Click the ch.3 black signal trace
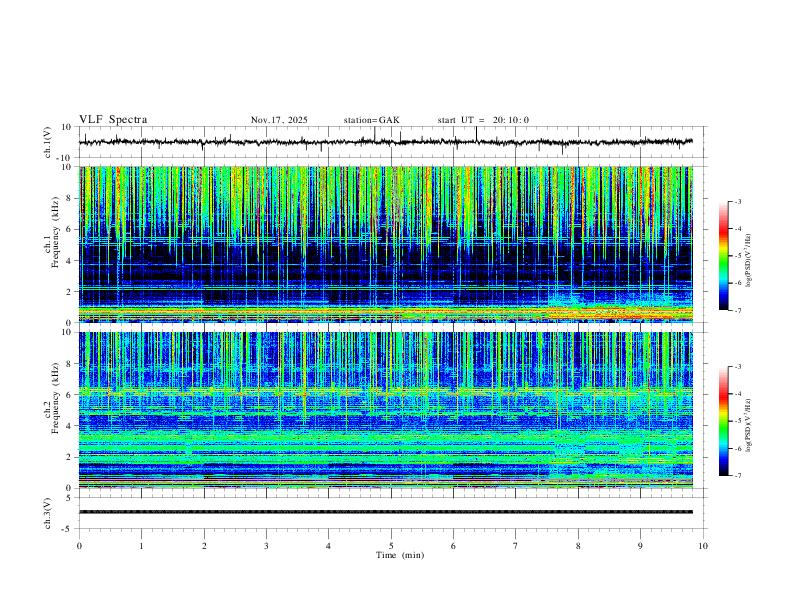 point(386,512)
